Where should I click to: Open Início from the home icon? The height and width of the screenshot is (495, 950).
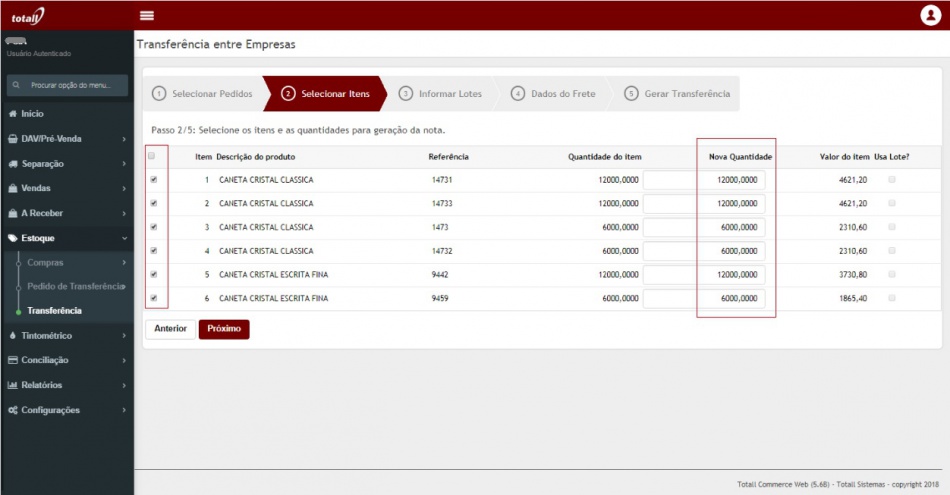(32, 114)
